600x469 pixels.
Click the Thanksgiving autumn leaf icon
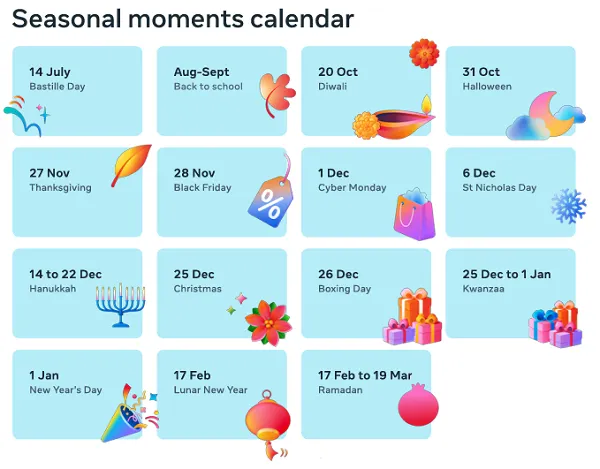pos(131,165)
